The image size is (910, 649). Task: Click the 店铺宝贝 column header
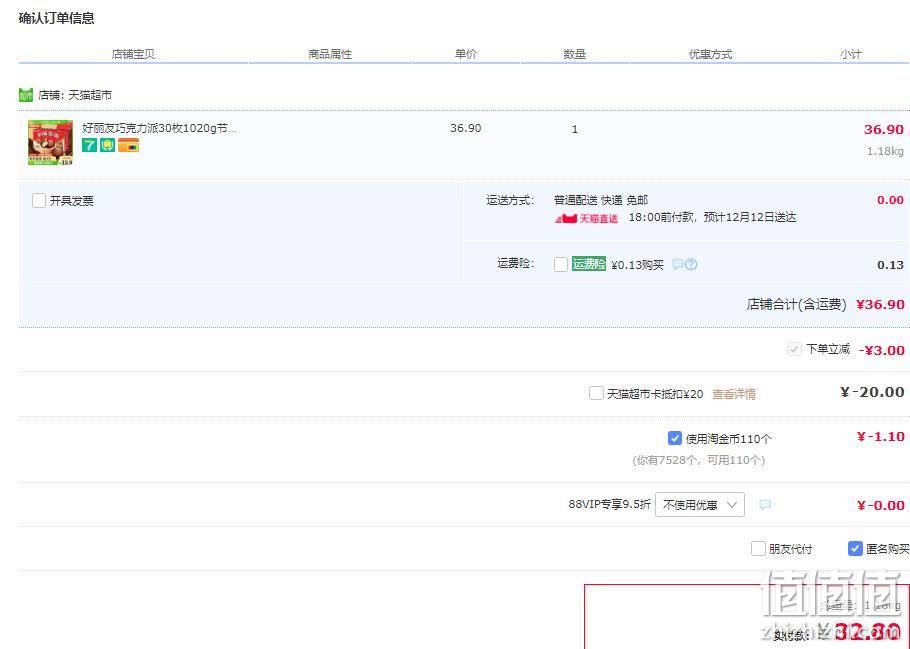tap(133, 54)
